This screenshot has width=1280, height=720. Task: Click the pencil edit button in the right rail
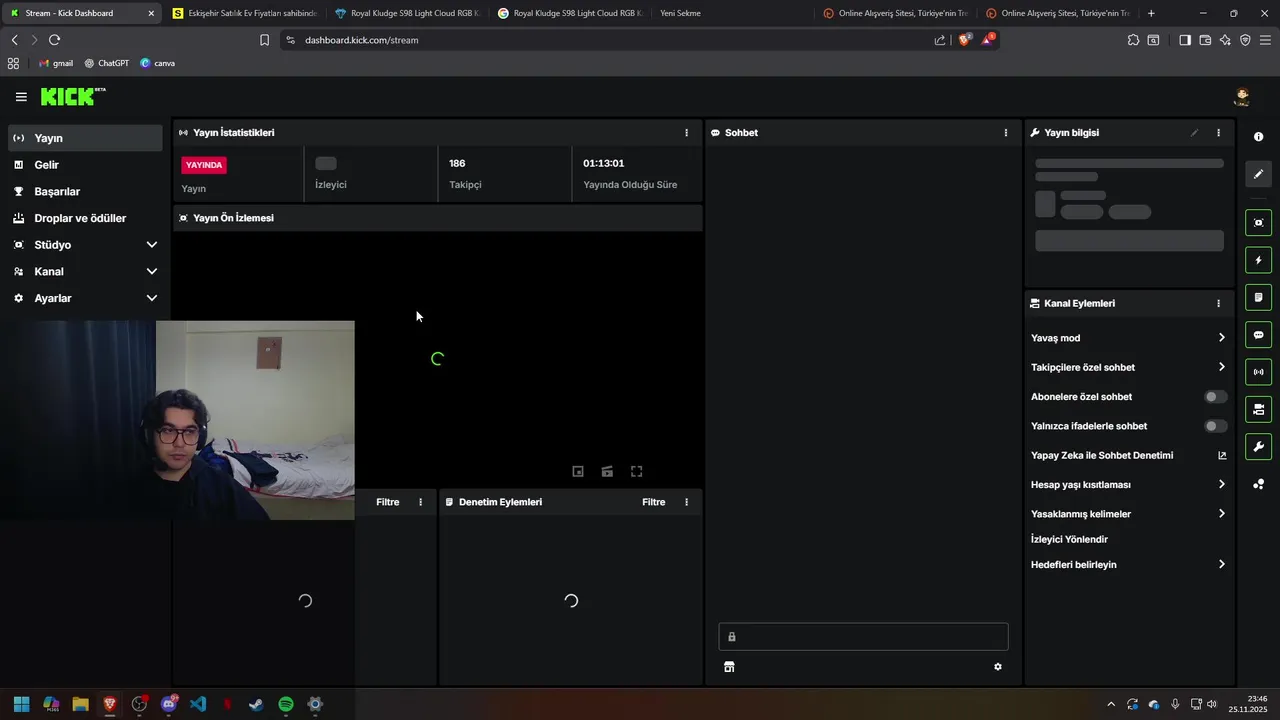click(x=1259, y=174)
